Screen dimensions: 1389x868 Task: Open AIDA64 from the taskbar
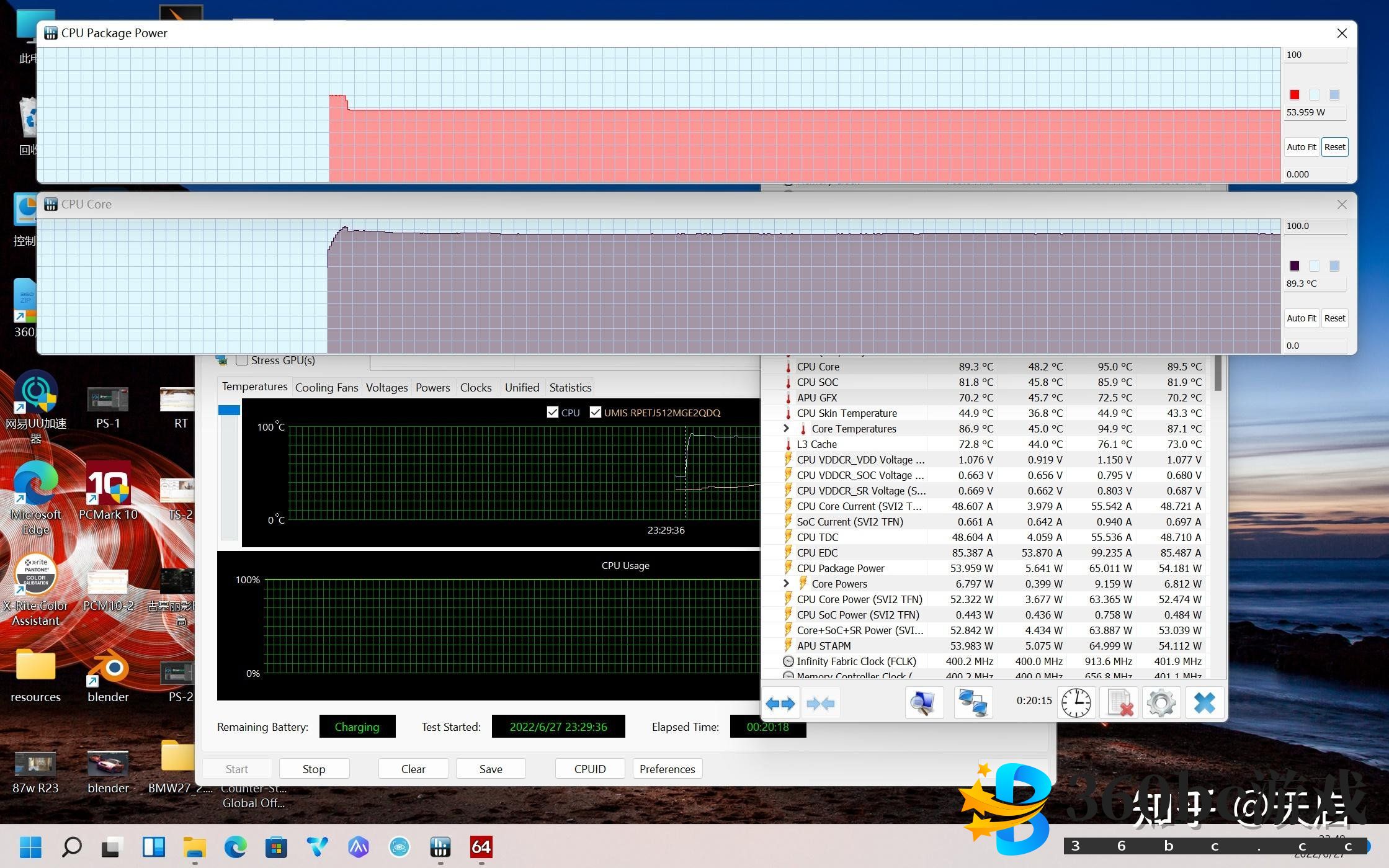coord(481,846)
